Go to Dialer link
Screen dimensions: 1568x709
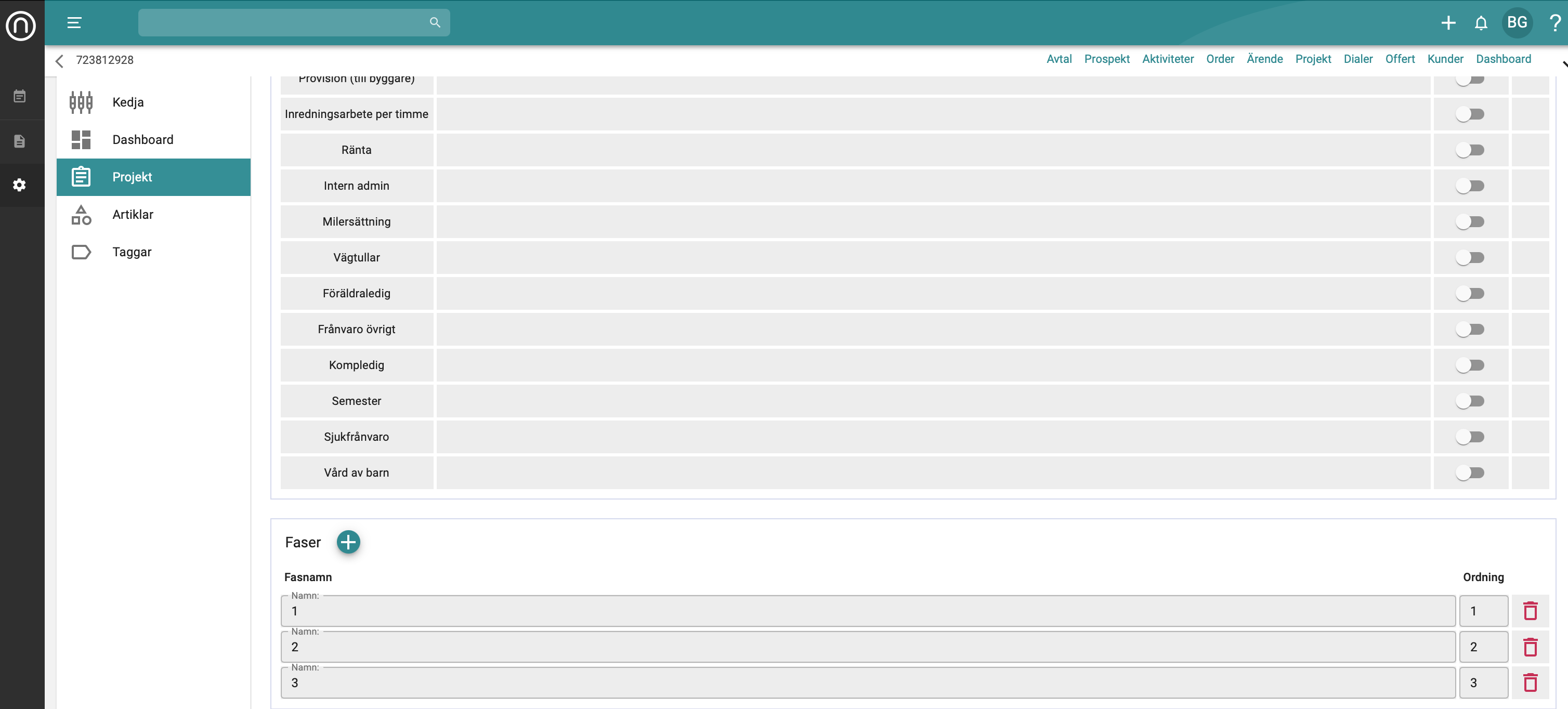click(x=1358, y=59)
